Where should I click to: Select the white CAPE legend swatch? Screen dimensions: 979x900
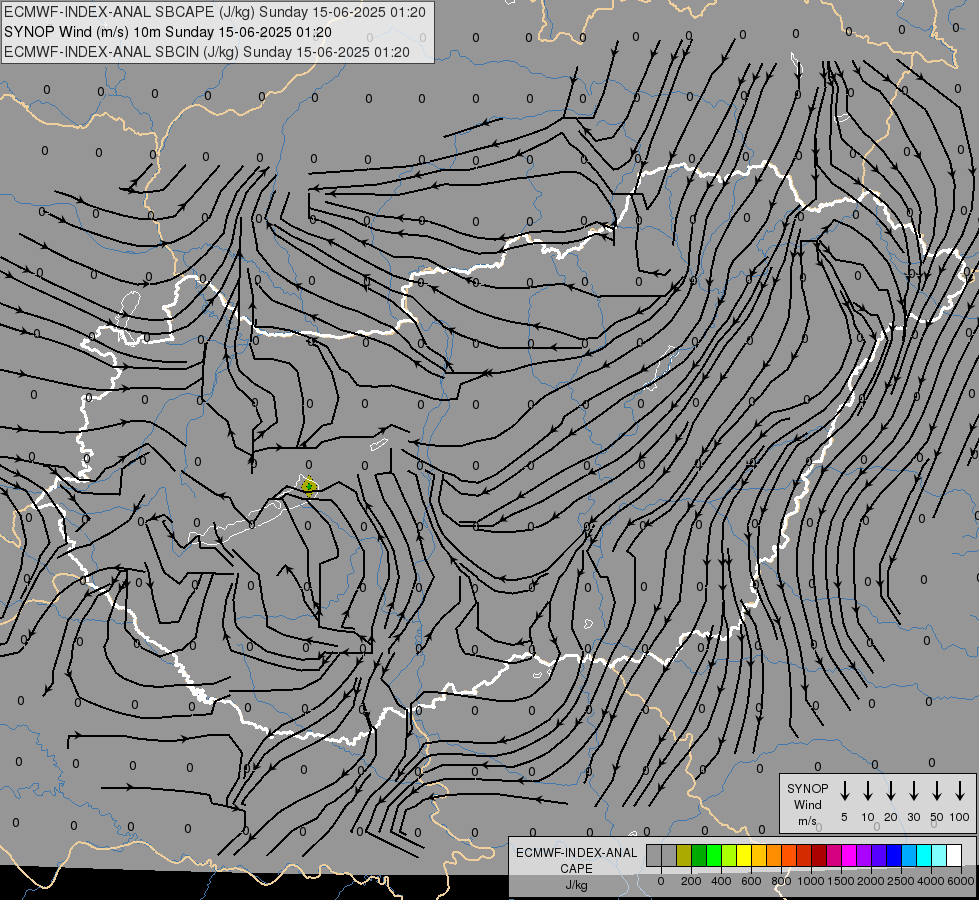[x=954, y=856]
